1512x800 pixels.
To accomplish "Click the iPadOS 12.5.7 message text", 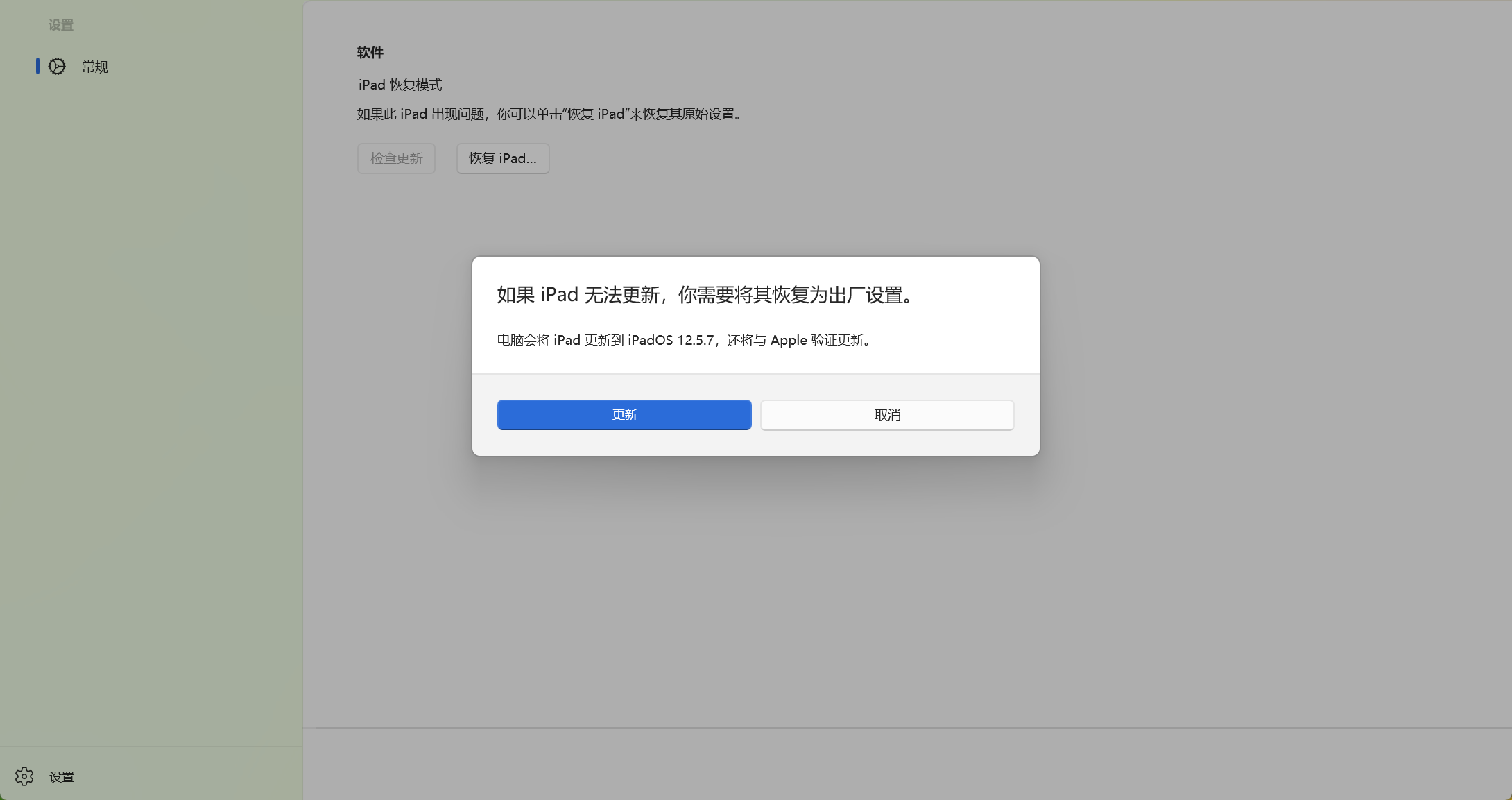I will click(684, 340).
